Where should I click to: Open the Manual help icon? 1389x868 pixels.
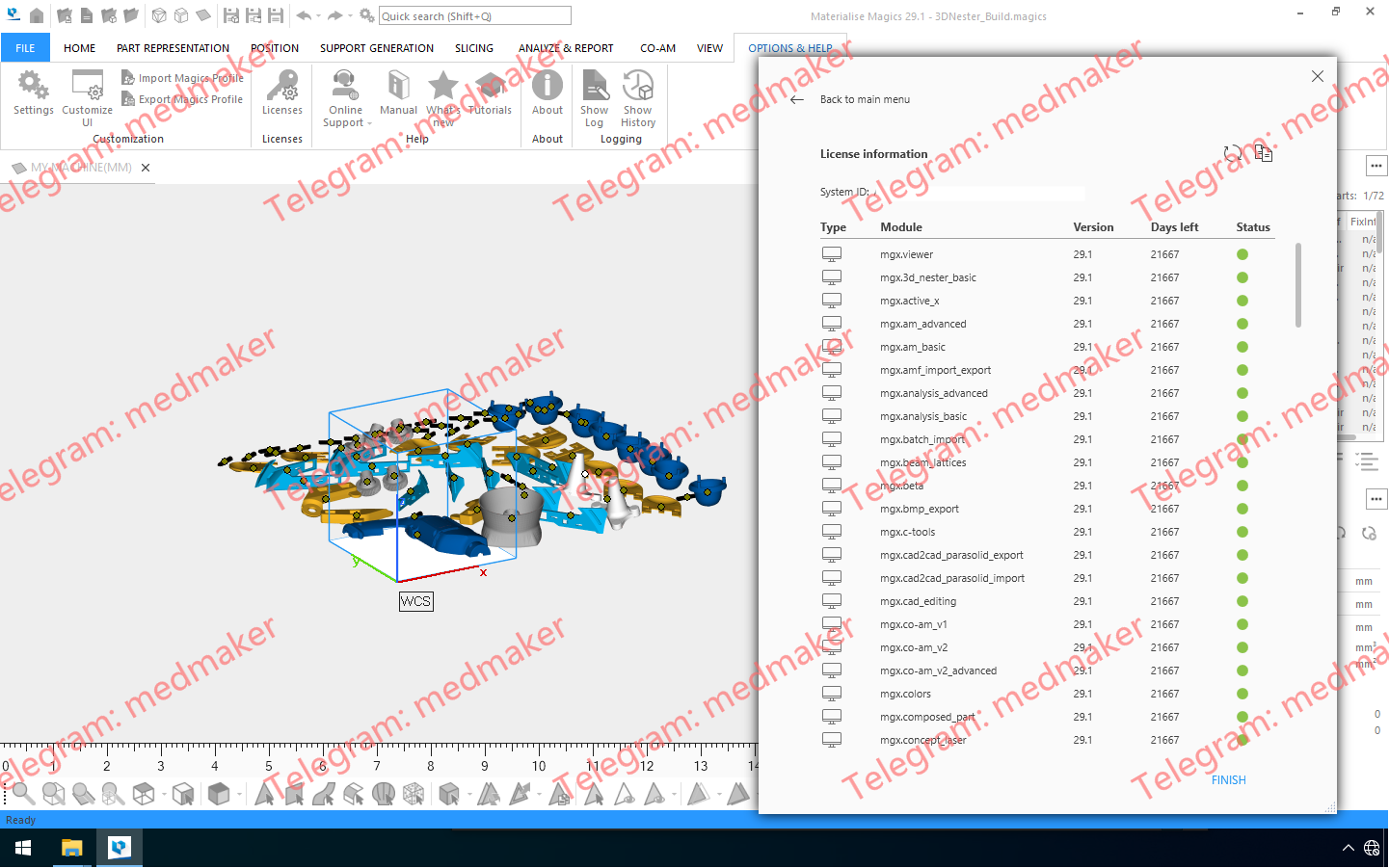398,88
